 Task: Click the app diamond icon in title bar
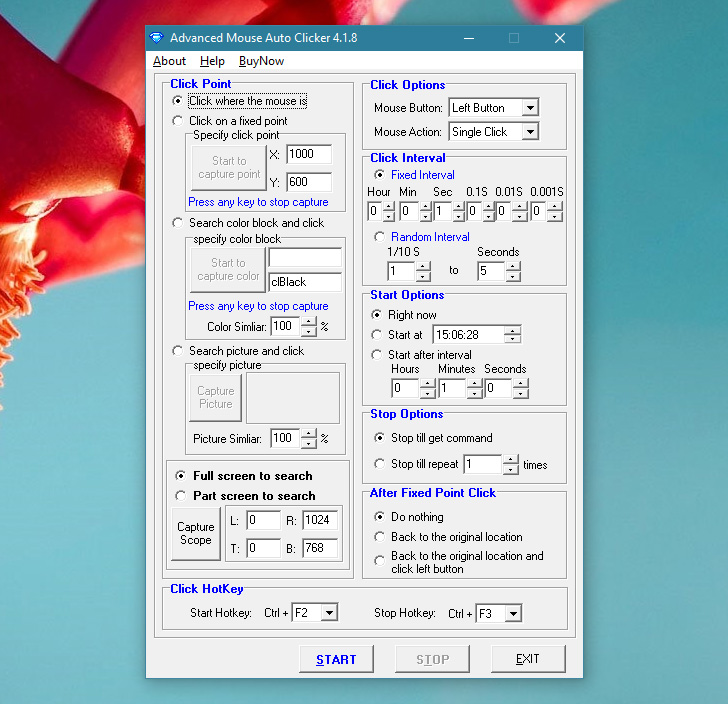[156, 38]
